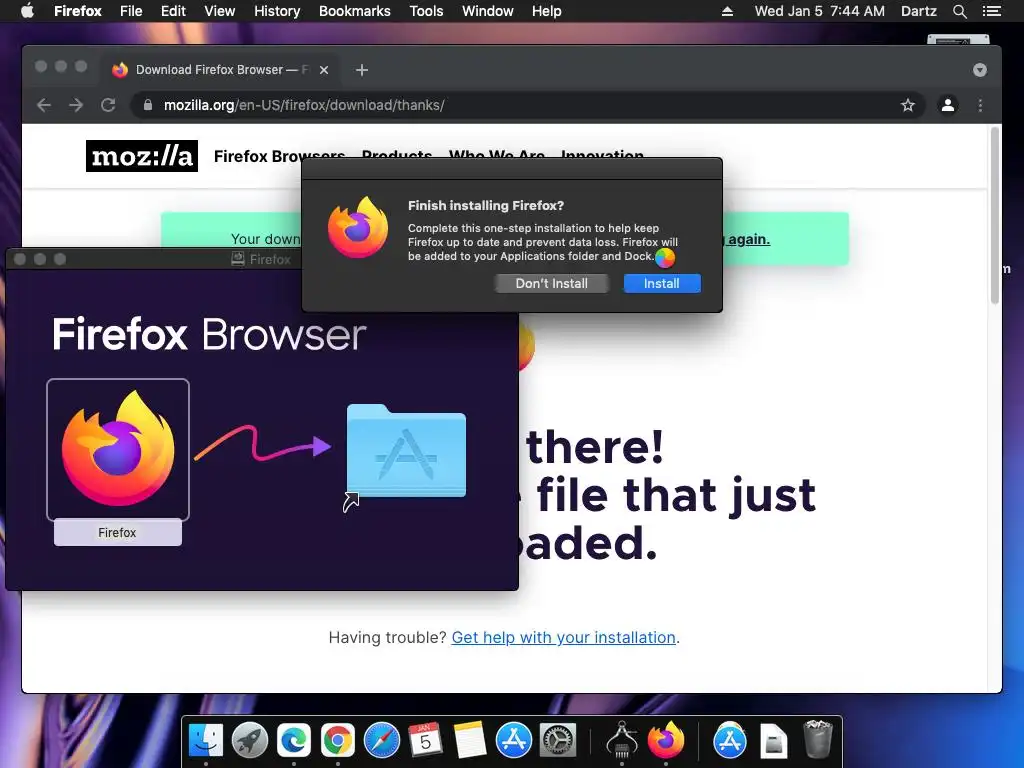Click the Firefox logo in the dialog

coord(358,227)
